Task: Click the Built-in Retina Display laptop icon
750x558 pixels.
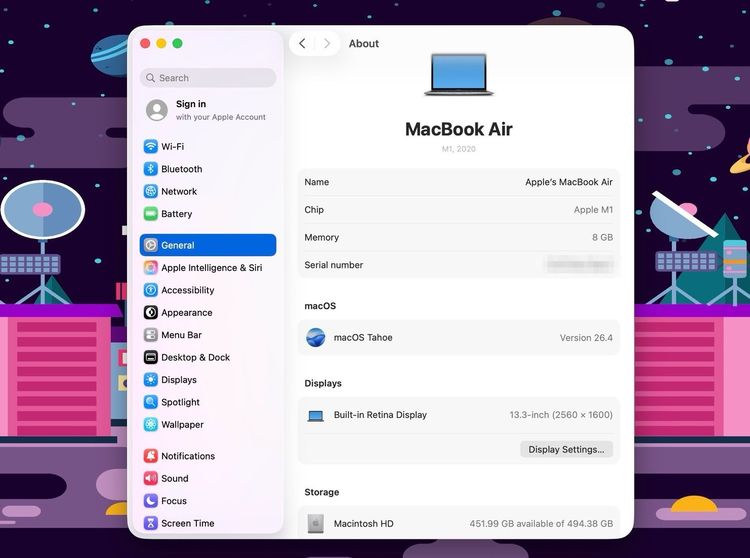Action: pyautogui.click(x=316, y=416)
